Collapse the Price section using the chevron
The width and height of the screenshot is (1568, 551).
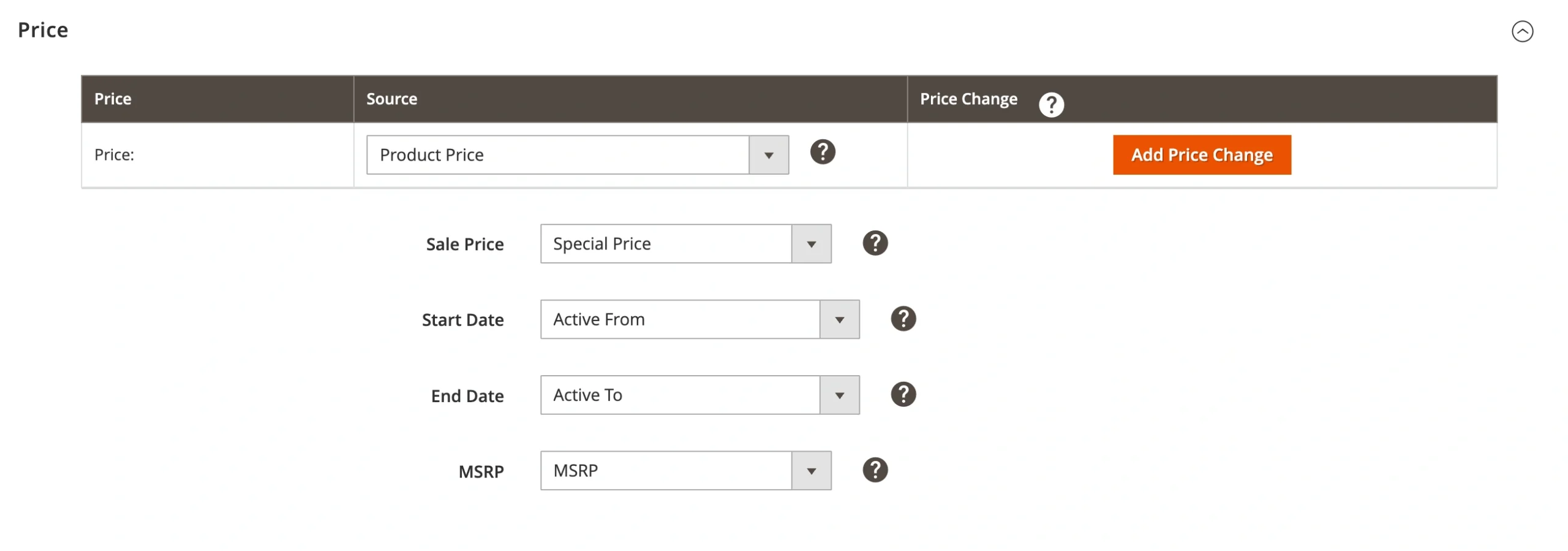(1523, 29)
